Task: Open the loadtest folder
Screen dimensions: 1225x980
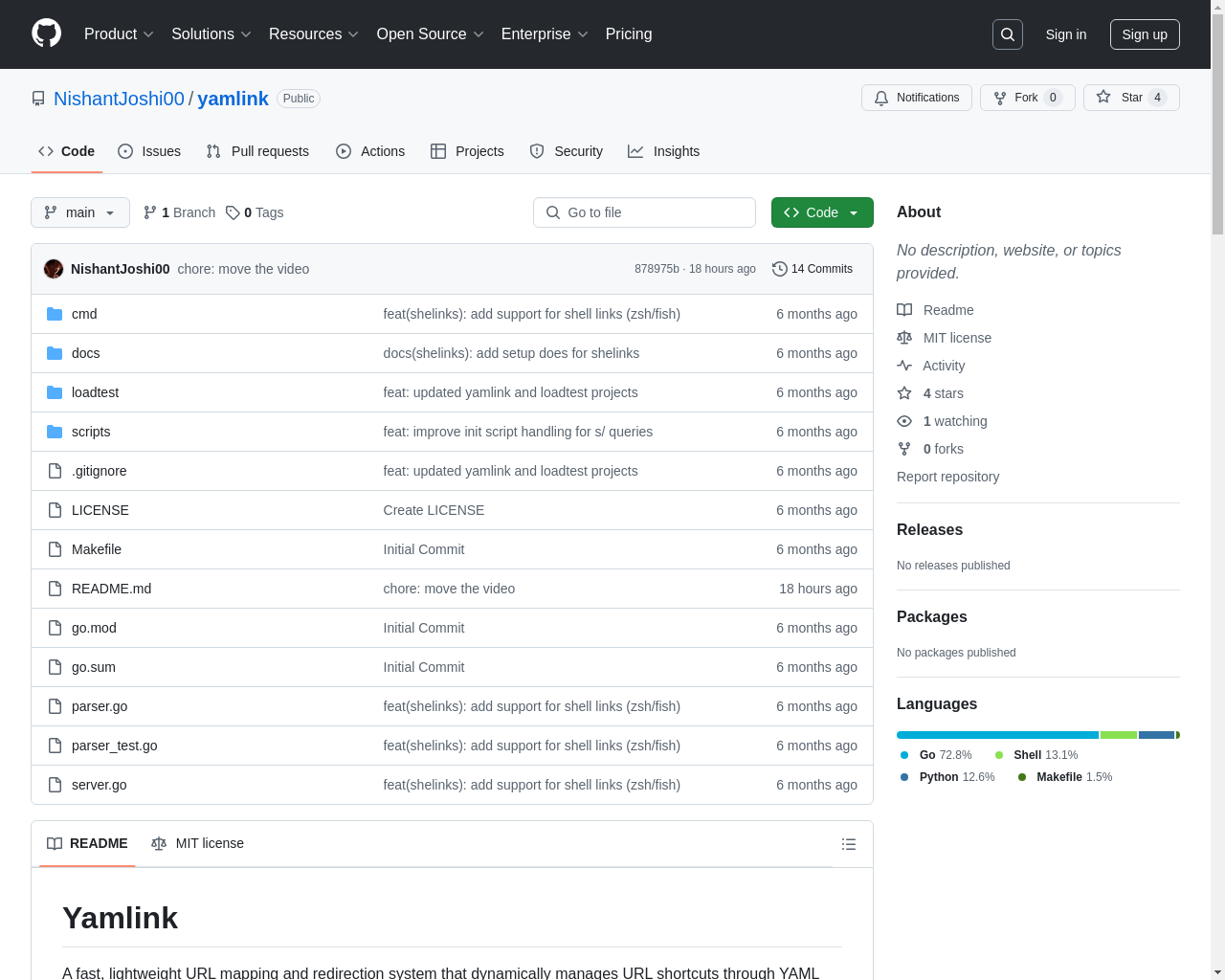Action: click(x=95, y=392)
